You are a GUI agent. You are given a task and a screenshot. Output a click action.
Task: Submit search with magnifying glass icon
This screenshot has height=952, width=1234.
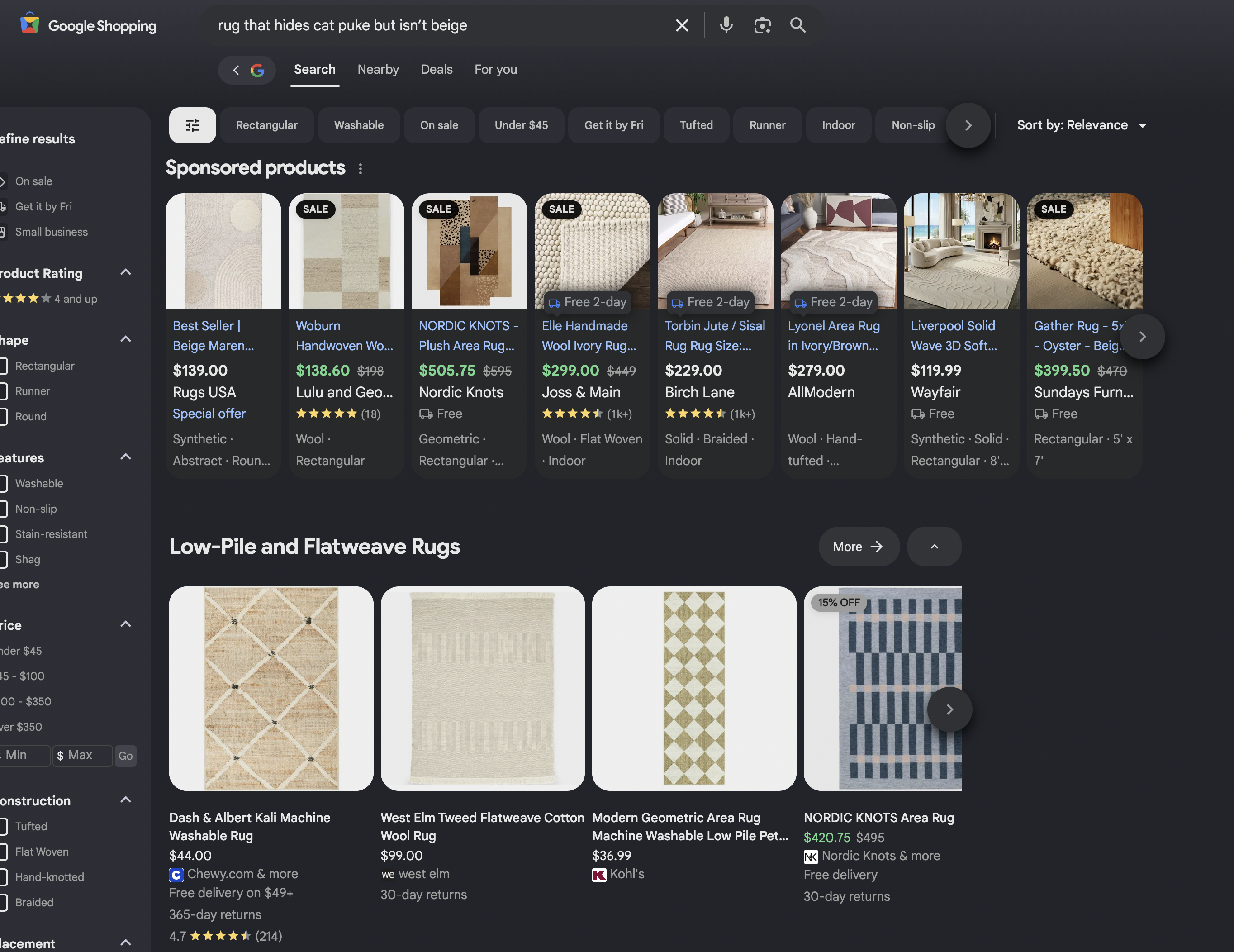tap(798, 25)
